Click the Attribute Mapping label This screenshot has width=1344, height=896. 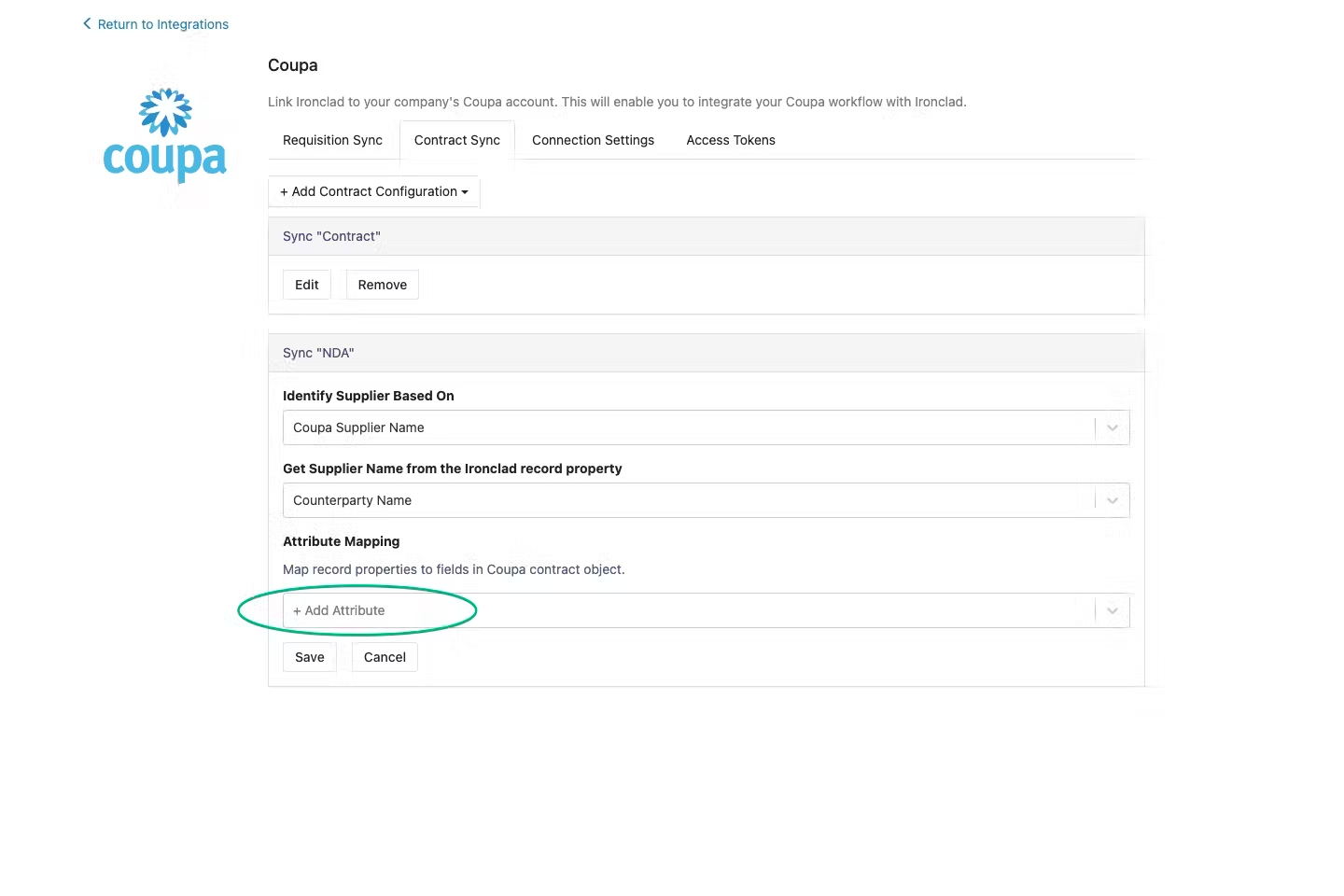[x=342, y=541]
